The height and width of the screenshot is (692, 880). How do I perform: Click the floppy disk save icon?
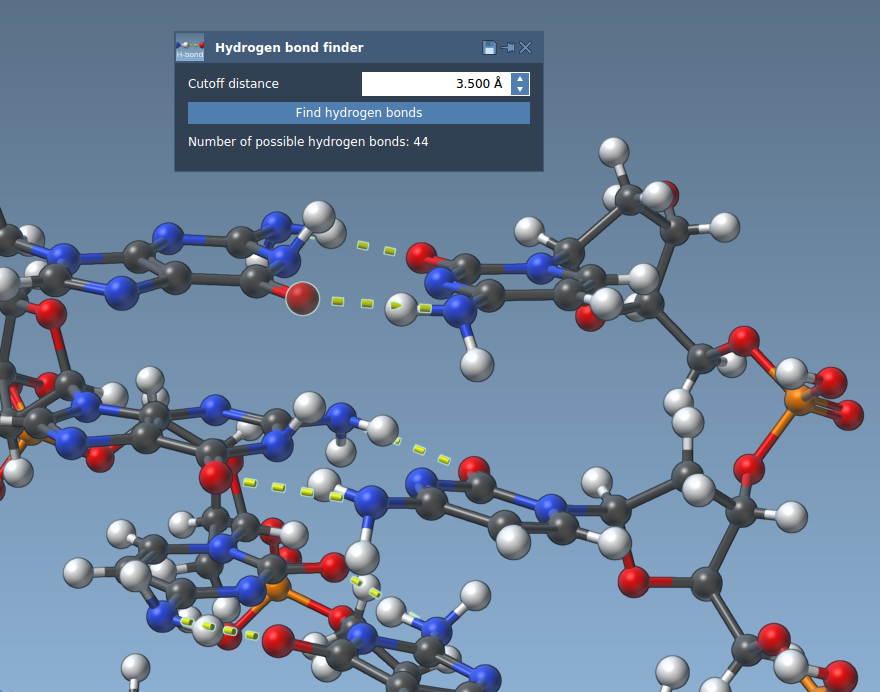click(489, 47)
